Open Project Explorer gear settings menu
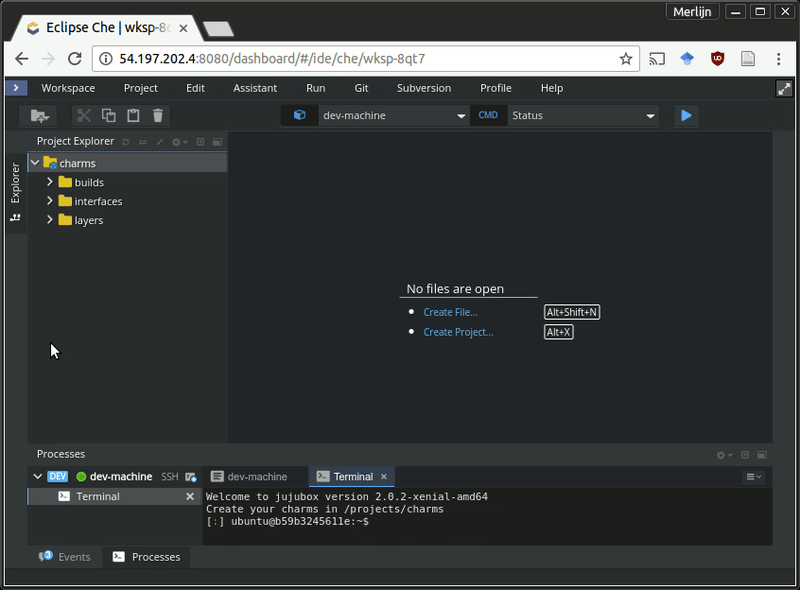800x590 pixels. (180, 142)
